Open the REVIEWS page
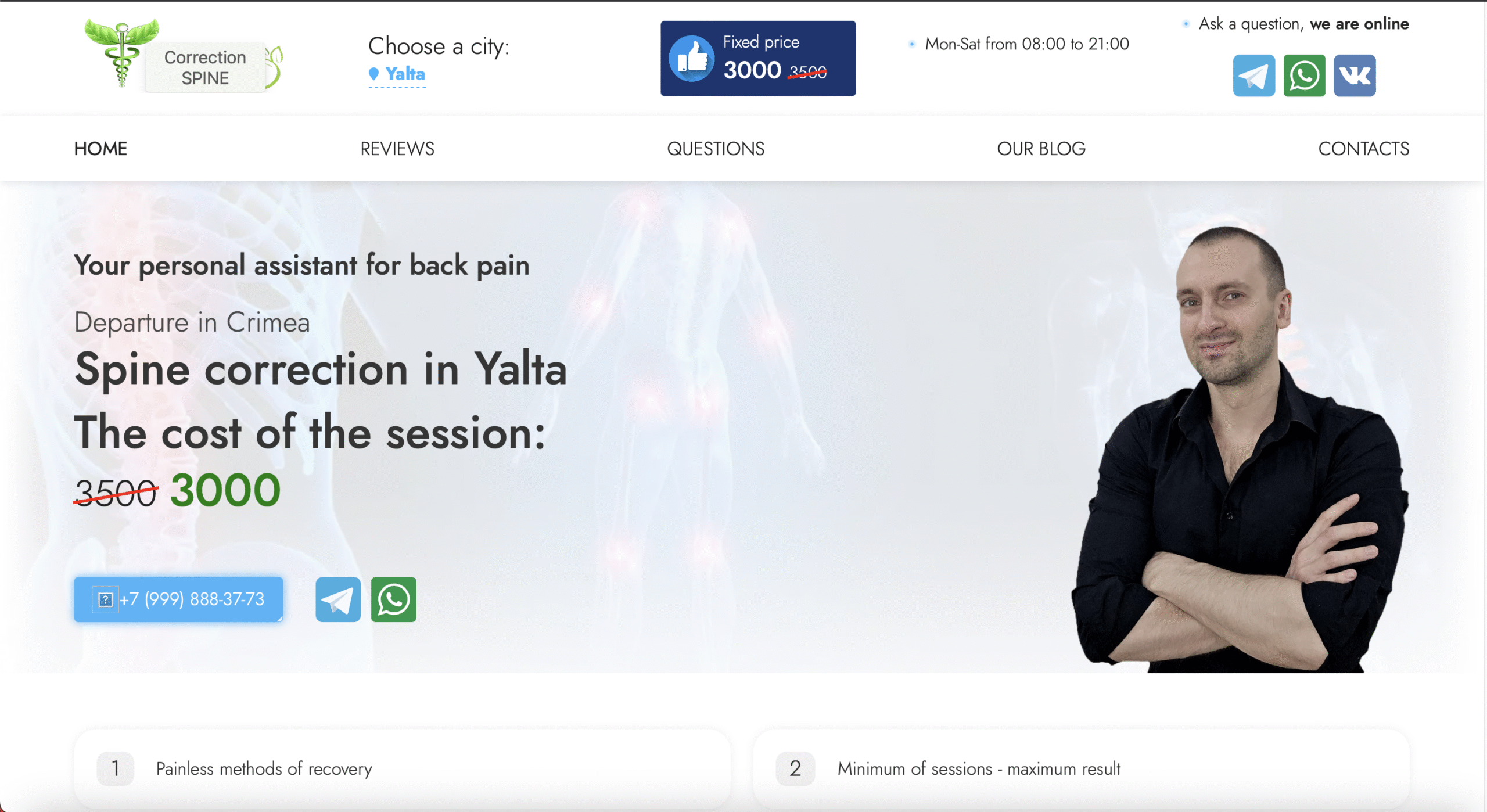The height and width of the screenshot is (812, 1487). (397, 149)
